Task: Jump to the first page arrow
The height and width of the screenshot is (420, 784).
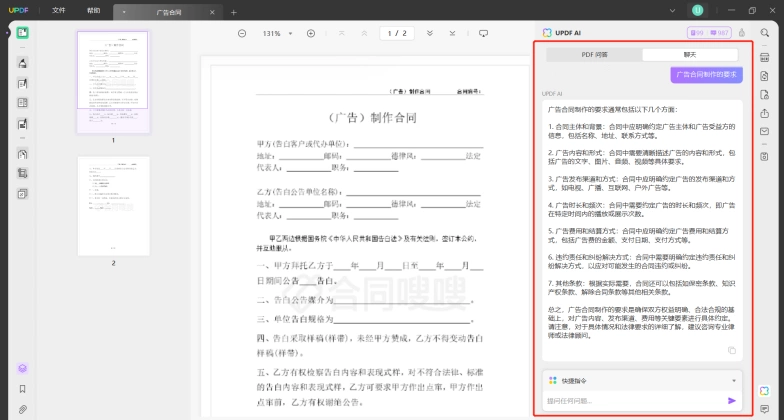Action: [342, 34]
